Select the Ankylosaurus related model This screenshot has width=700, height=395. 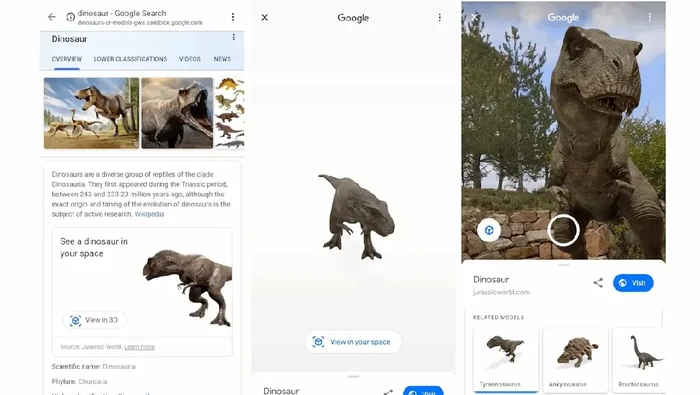coord(575,360)
